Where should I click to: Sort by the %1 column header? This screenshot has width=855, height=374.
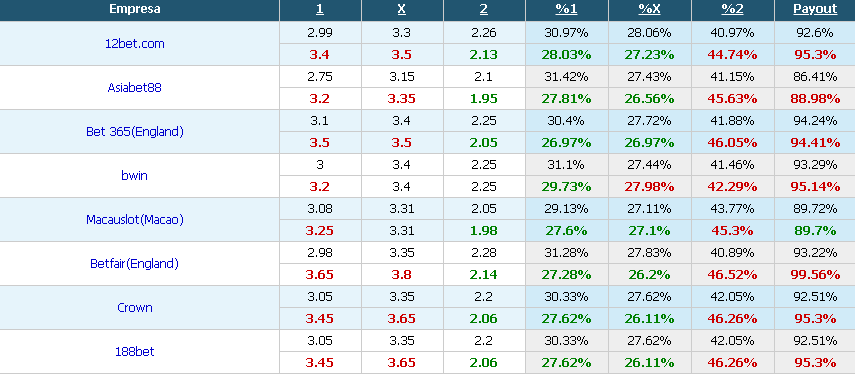click(x=567, y=9)
